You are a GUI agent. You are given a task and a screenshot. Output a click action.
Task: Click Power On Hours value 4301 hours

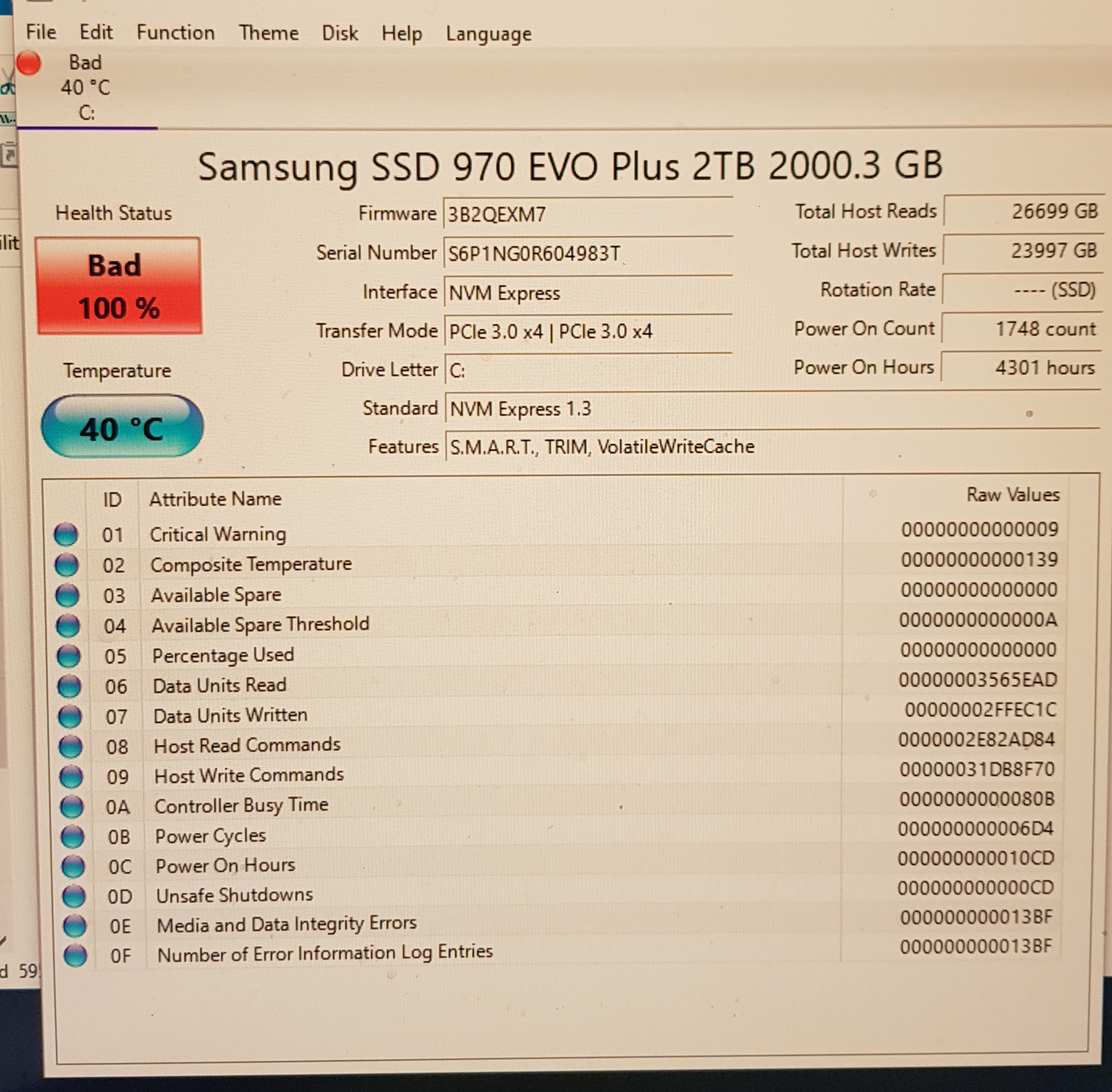1021,368
